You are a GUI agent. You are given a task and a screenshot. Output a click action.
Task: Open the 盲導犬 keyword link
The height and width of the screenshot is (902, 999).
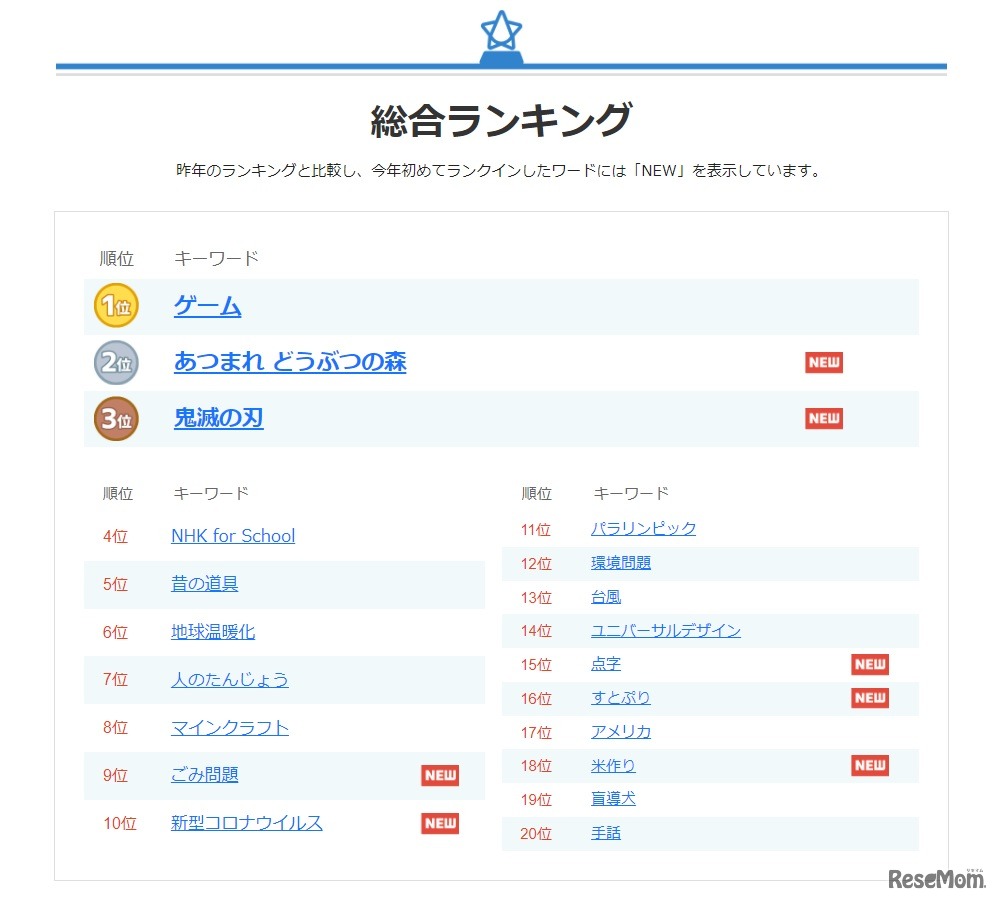[613, 799]
